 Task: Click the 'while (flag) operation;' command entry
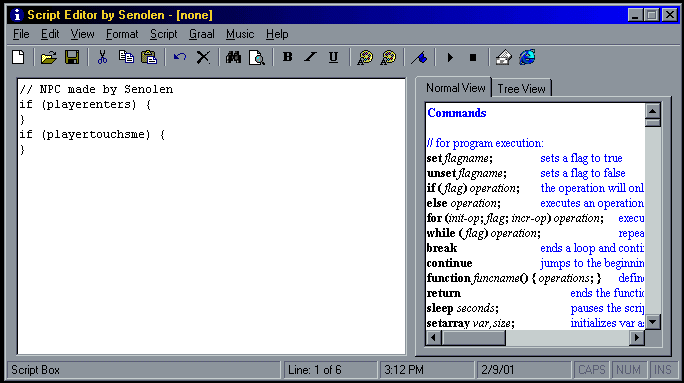pyautogui.click(x=484, y=233)
